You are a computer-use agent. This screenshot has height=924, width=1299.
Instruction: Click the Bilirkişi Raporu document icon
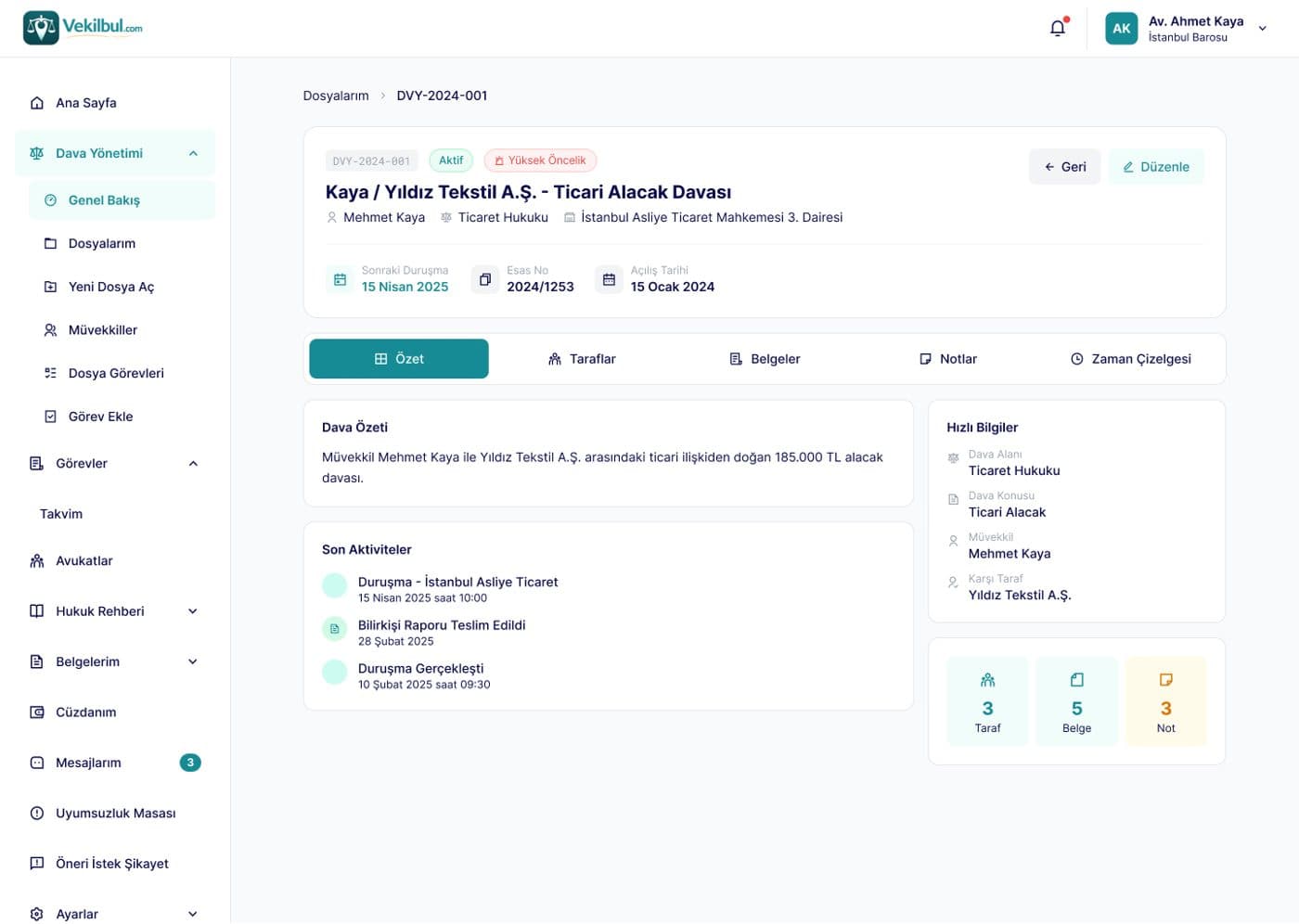pyautogui.click(x=334, y=629)
